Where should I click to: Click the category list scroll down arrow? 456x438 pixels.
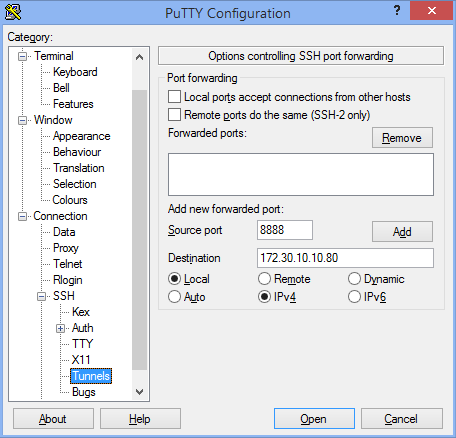tap(140, 392)
